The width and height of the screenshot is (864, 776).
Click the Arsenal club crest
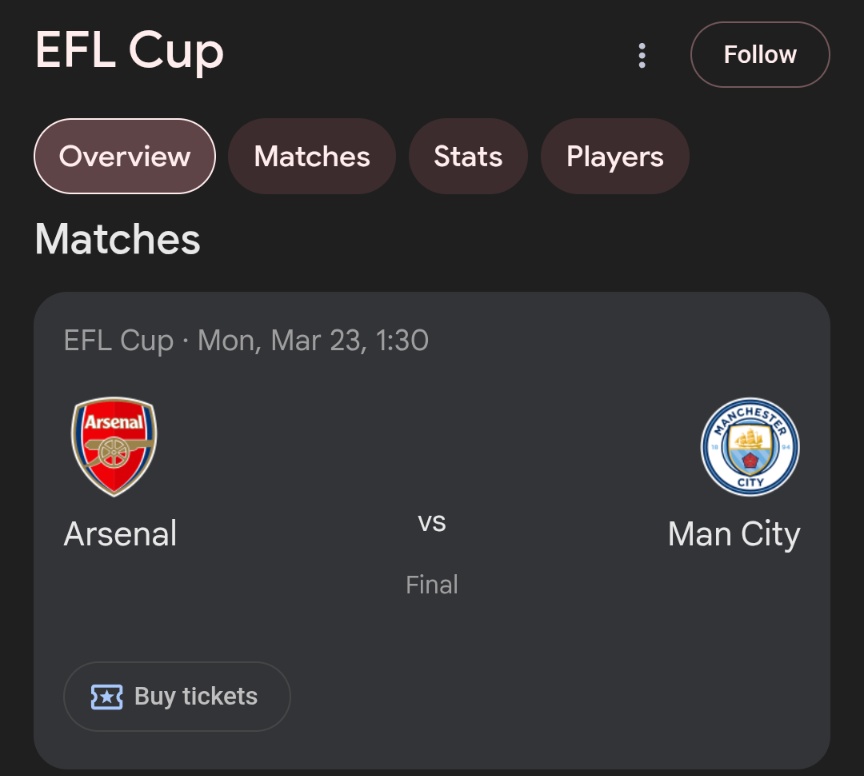(x=114, y=447)
